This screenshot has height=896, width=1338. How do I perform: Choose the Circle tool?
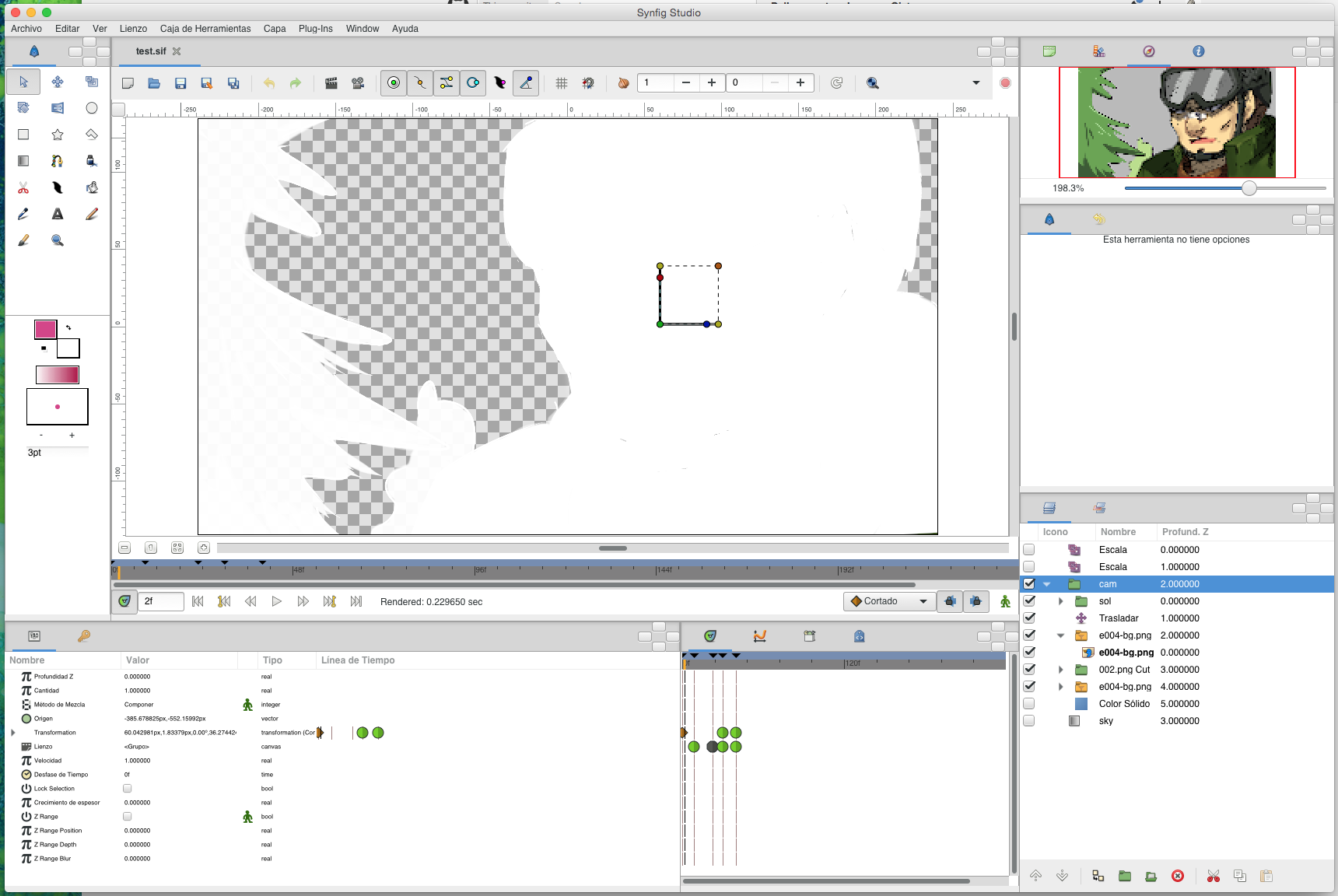pos(92,108)
